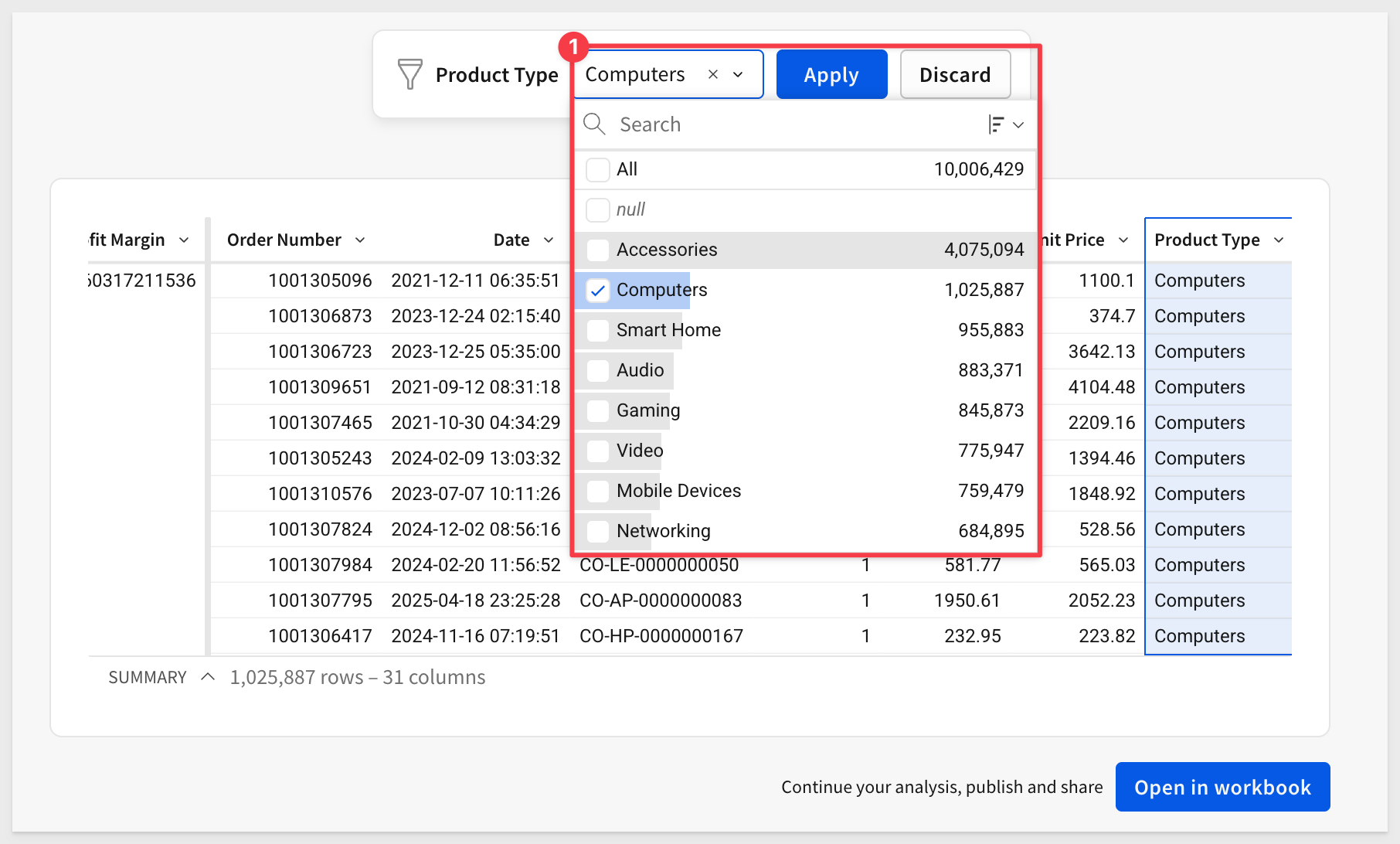1400x844 pixels.
Task: Select order number 1001306873 cell
Action: pyautogui.click(x=320, y=316)
